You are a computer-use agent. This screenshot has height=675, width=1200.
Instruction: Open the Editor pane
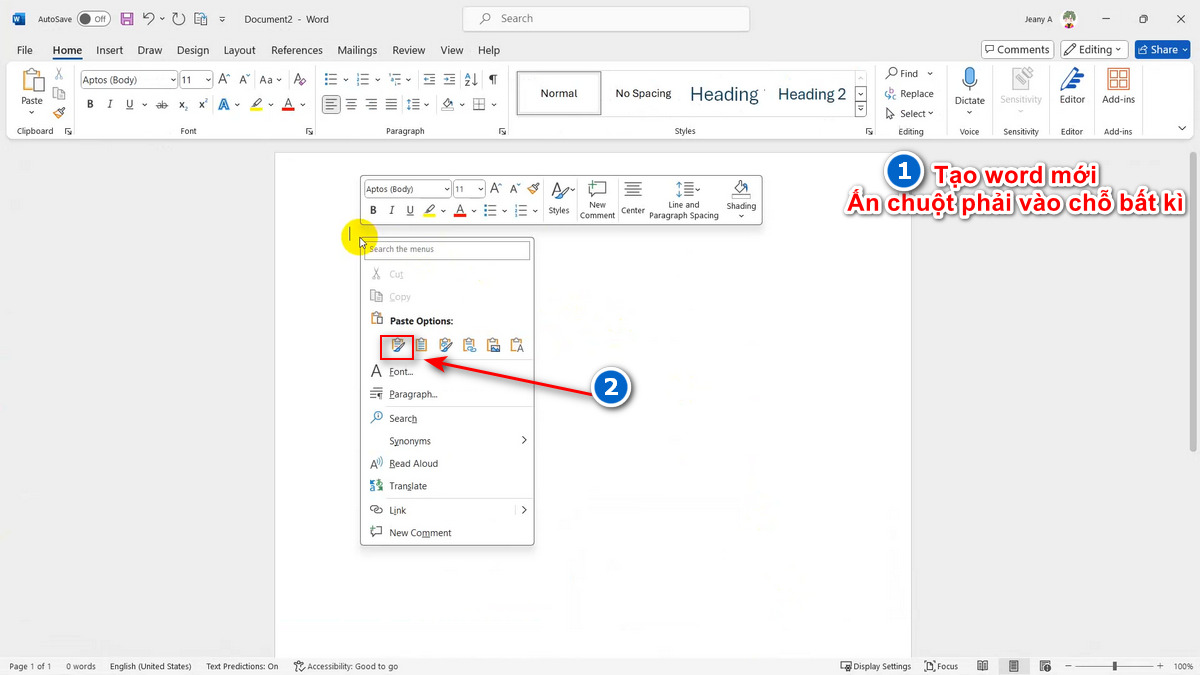pyautogui.click(x=1071, y=88)
